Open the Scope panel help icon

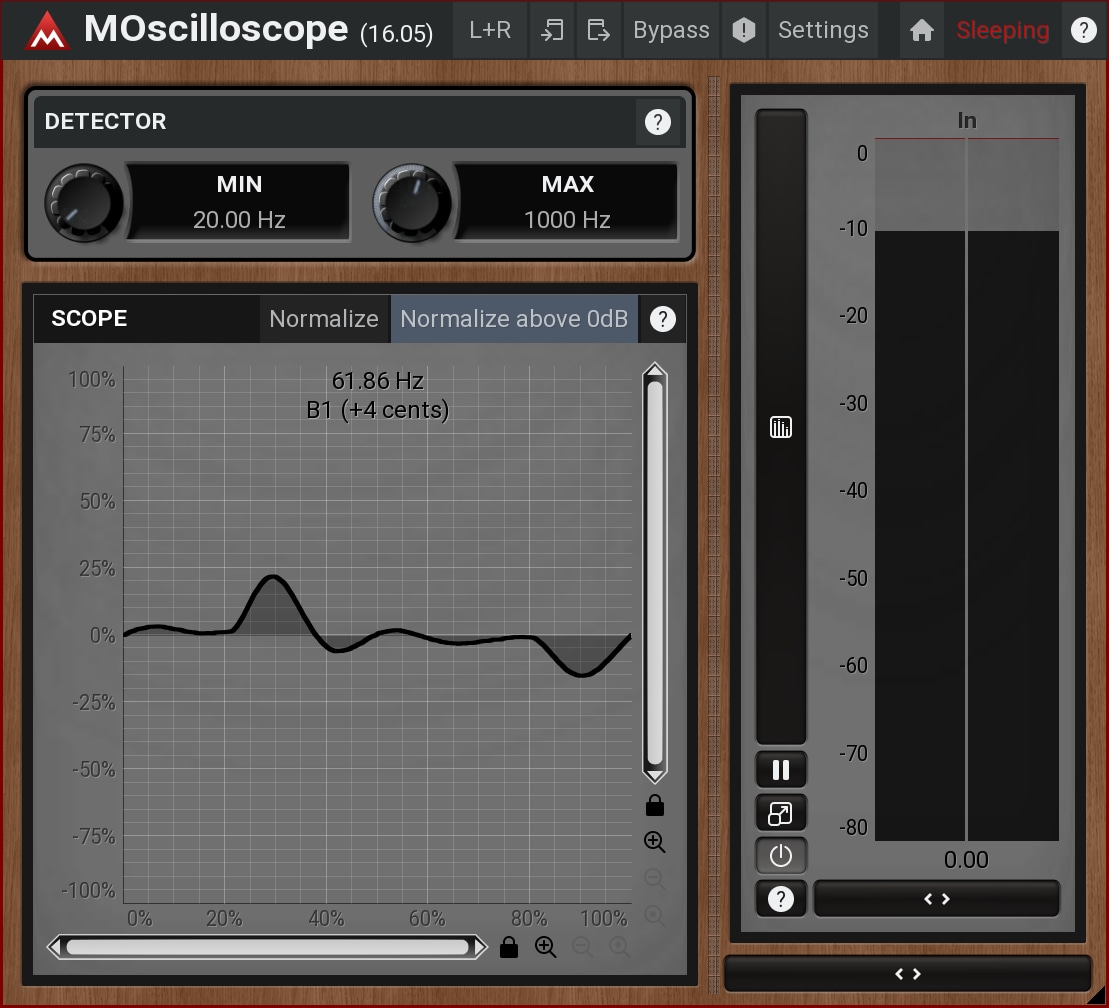[x=663, y=319]
